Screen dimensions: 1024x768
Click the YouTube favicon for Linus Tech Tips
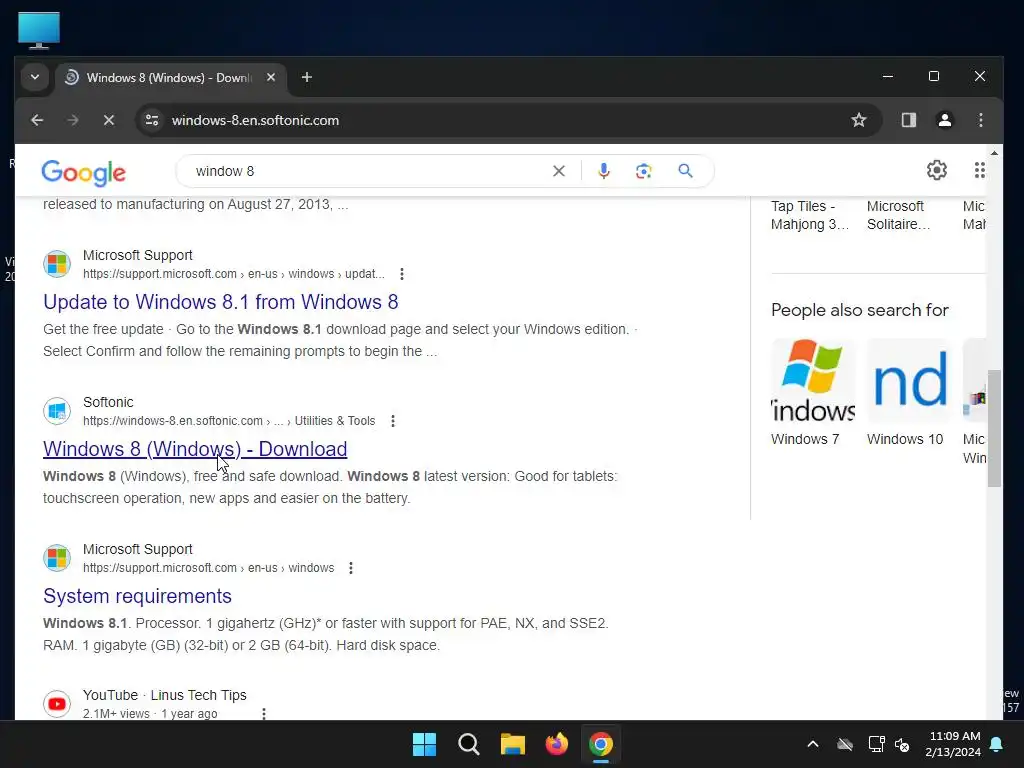[57, 704]
